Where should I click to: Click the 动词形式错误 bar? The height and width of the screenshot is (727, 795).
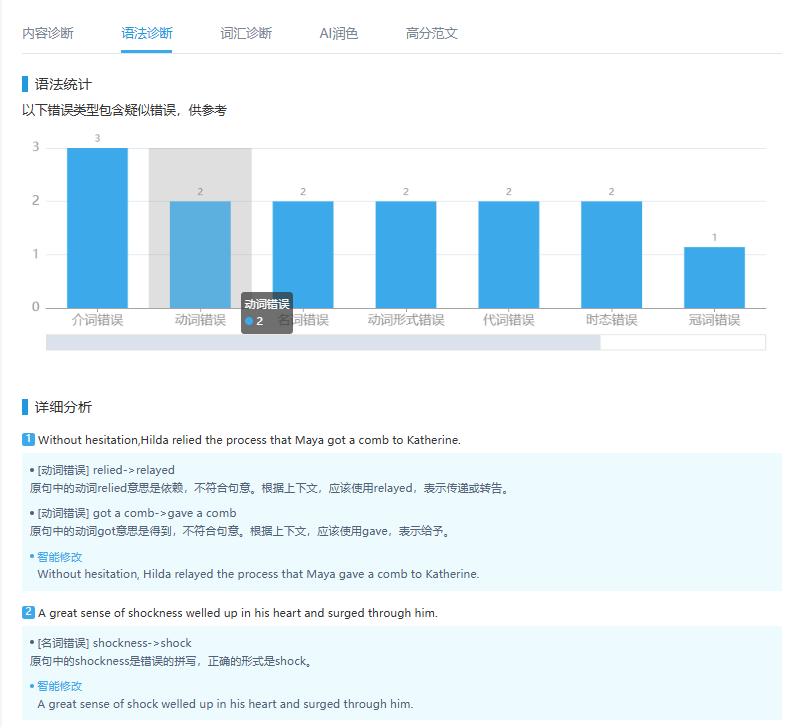tap(406, 254)
